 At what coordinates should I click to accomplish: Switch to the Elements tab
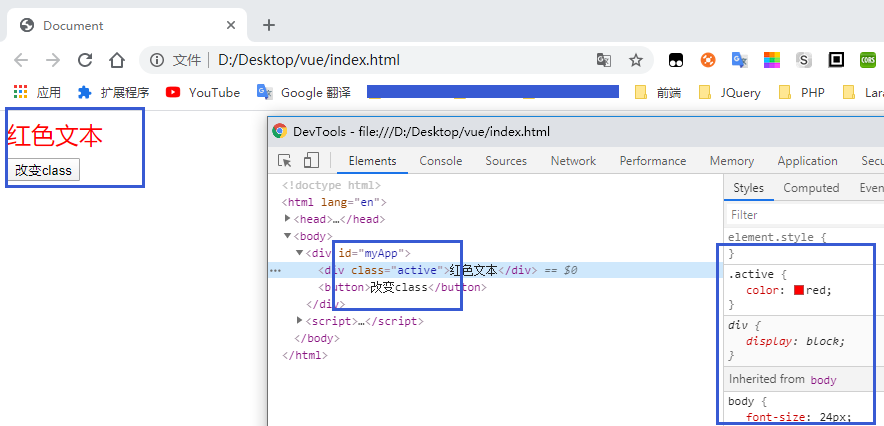tap(373, 161)
